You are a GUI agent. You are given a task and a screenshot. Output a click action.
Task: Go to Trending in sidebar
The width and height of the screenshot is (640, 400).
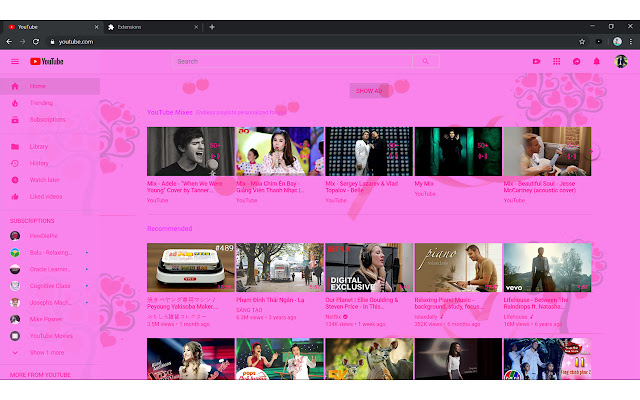coord(41,103)
